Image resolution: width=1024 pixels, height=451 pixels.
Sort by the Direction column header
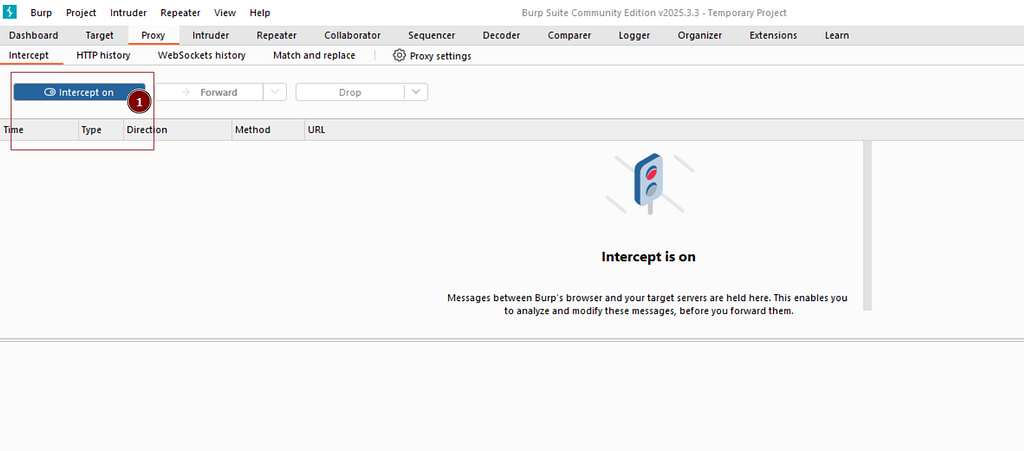coord(178,130)
